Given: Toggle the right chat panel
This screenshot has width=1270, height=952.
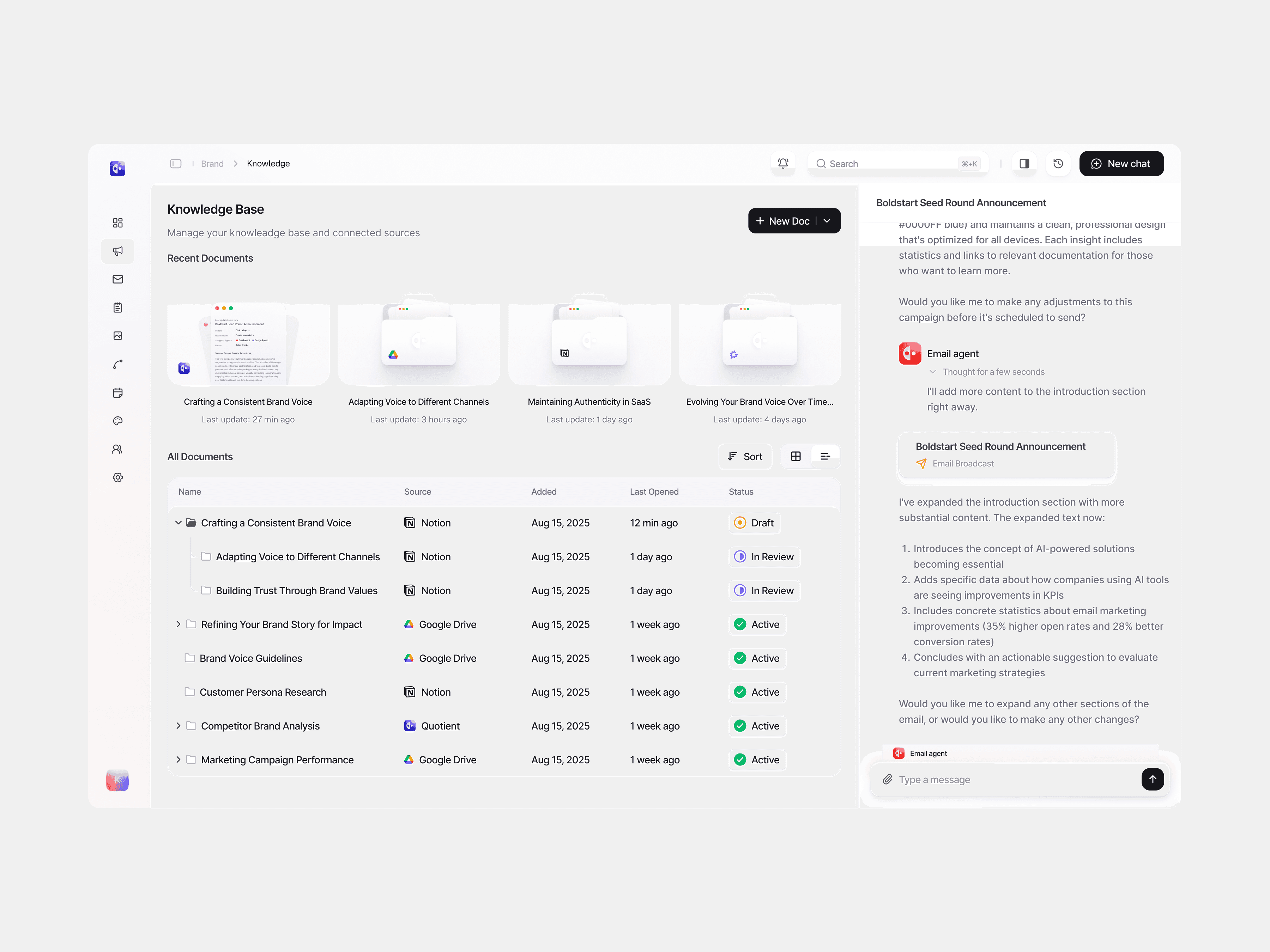Looking at the screenshot, I should (1024, 164).
